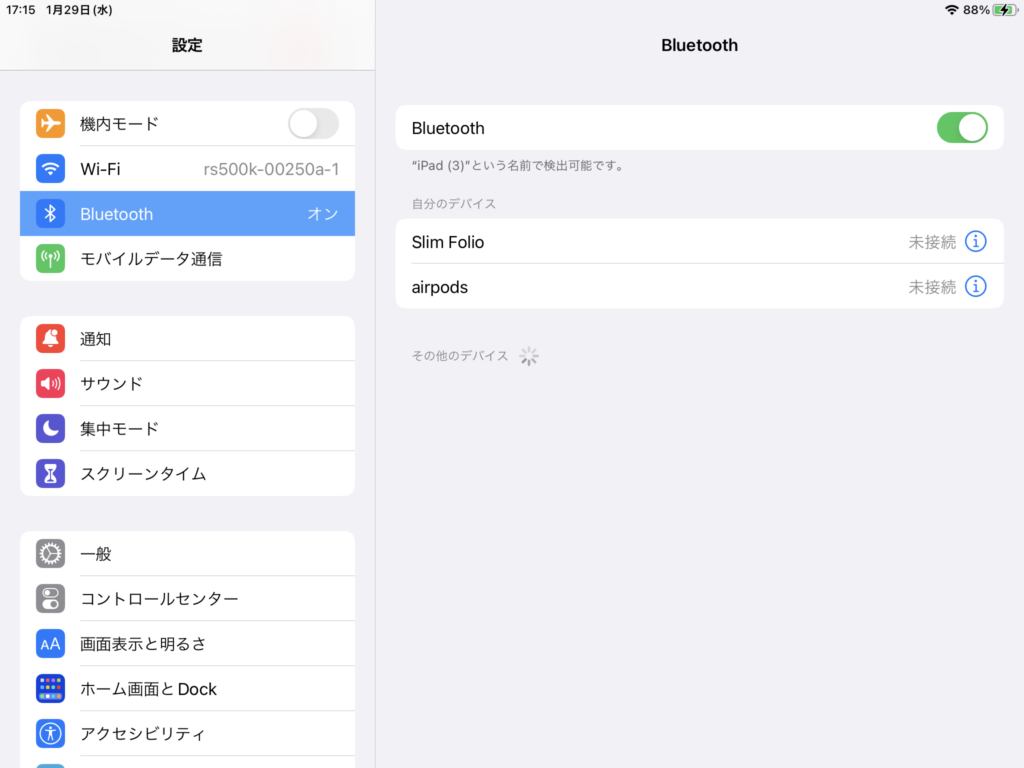Tap the Home Screen and Dock grid icon
The width and height of the screenshot is (1024, 768).
[x=50, y=689]
